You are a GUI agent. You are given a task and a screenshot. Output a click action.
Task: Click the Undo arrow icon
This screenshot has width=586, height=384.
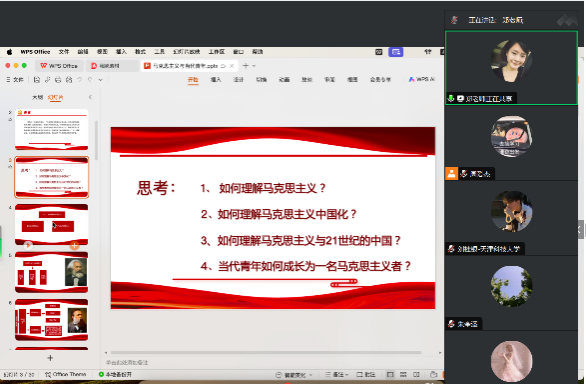(79, 80)
